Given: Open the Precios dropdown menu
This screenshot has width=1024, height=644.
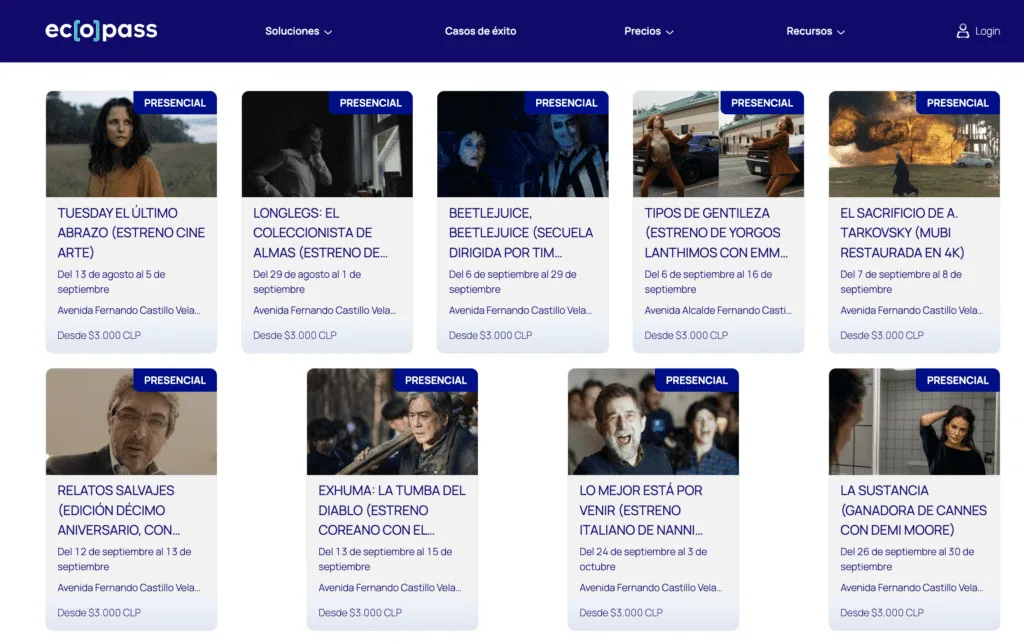Looking at the screenshot, I should pos(649,31).
